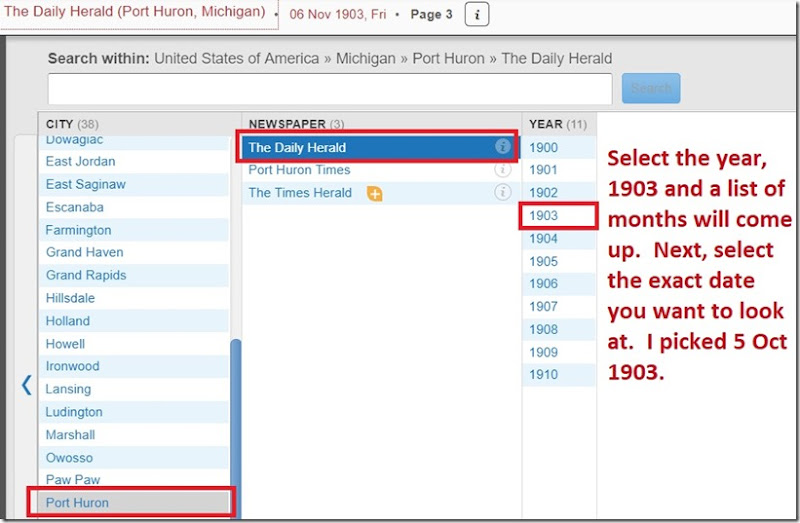The height and width of the screenshot is (523, 800).
Task: Choose 1909 in the year column
Action: click(x=559, y=352)
